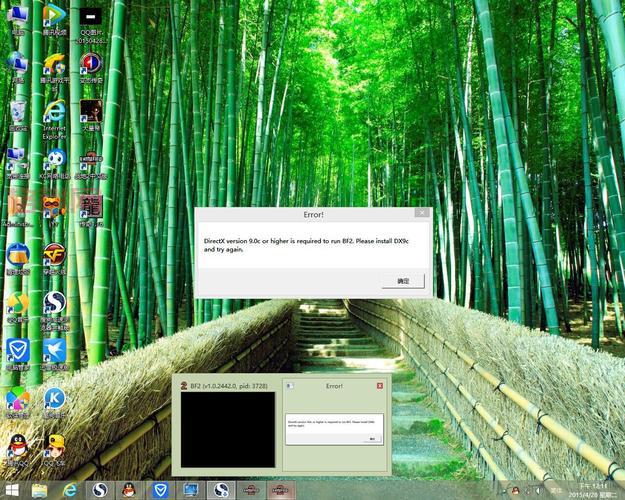
Task: Open the Tencent Game Platform shortcut
Action: [x=55, y=72]
